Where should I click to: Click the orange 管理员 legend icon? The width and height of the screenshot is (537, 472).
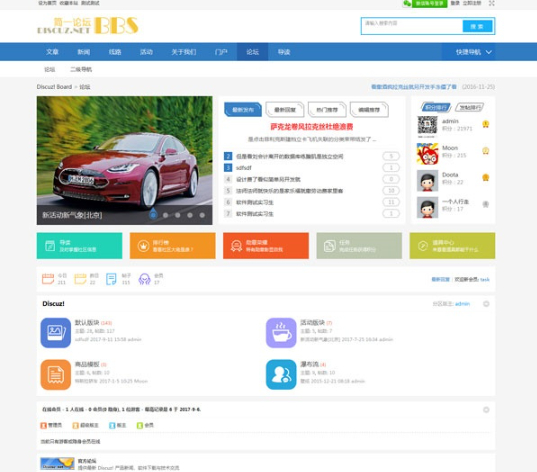coord(43,425)
